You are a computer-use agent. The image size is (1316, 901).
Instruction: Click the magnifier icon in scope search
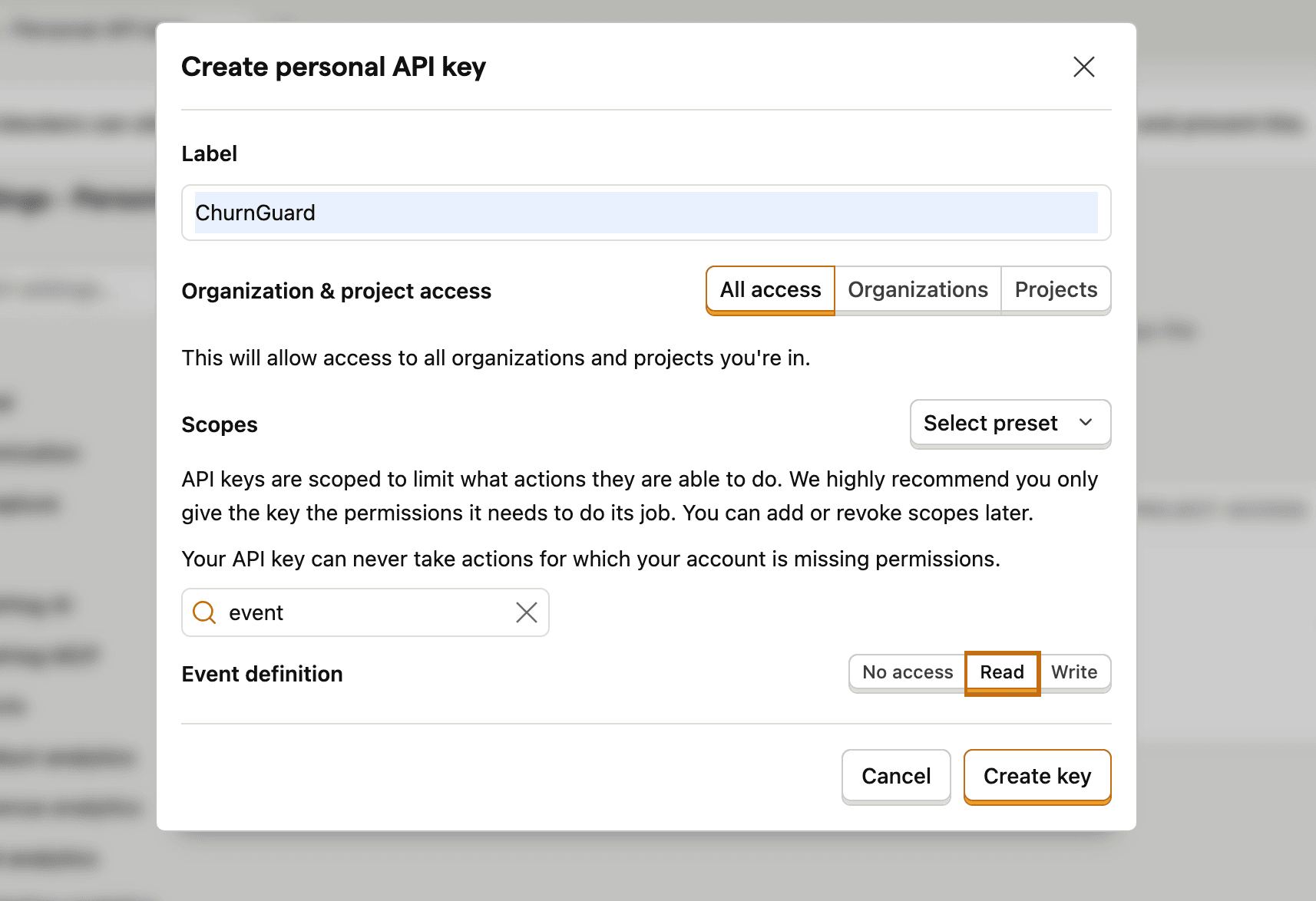tap(204, 612)
